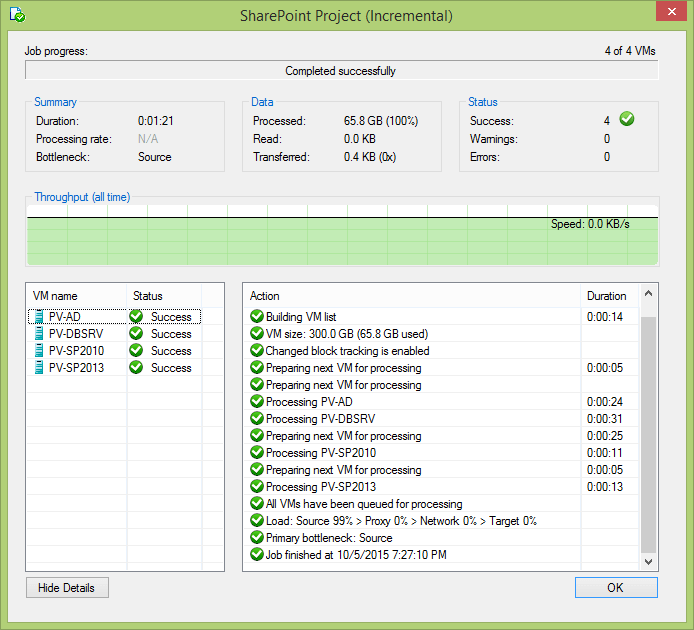Click the green check in PV-AD status
Viewport: 694px width, 630px height.
[136, 316]
